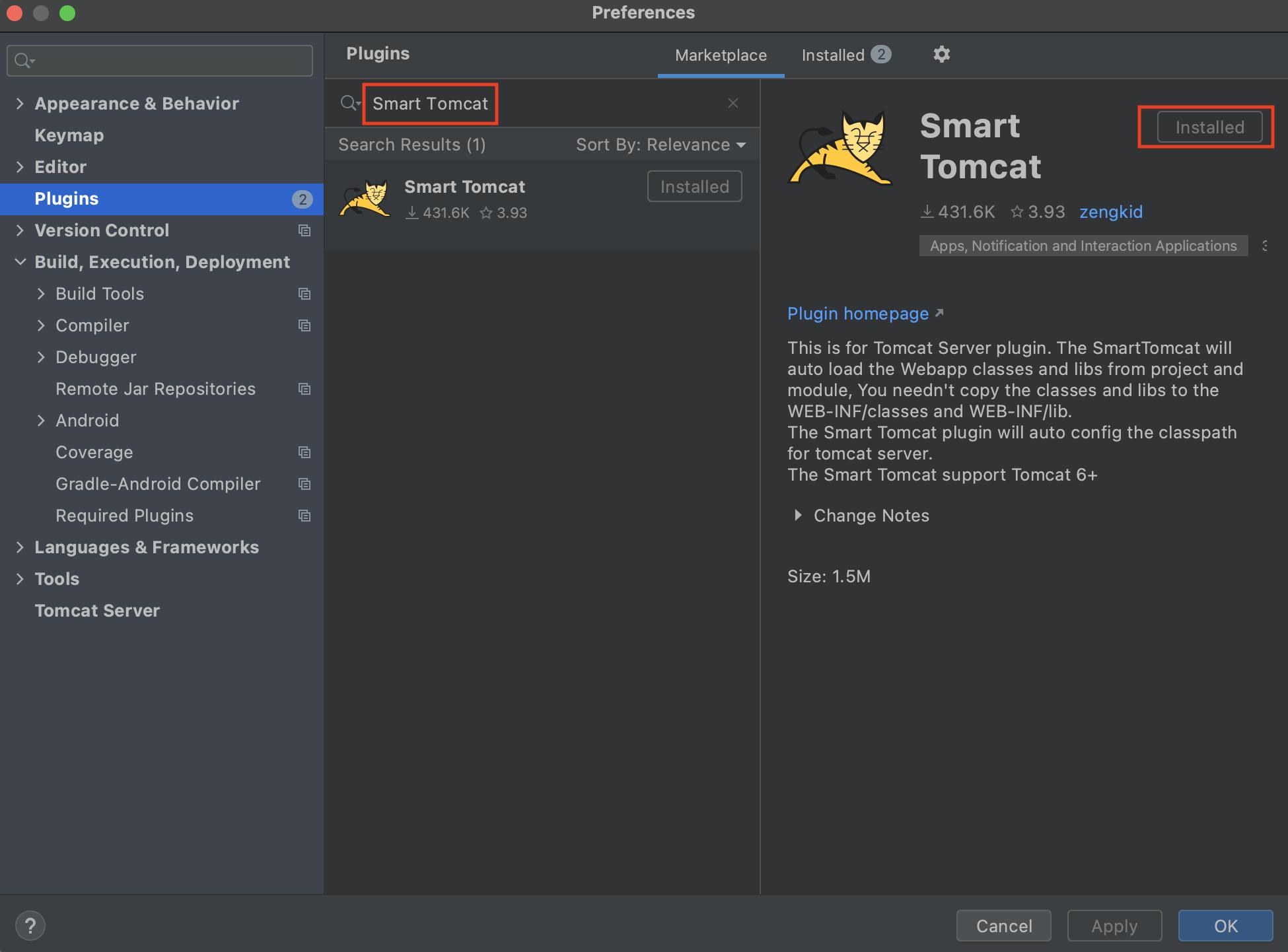Click the description line 'The Smart Tomcat support Tomcat 6+'

point(943,475)
